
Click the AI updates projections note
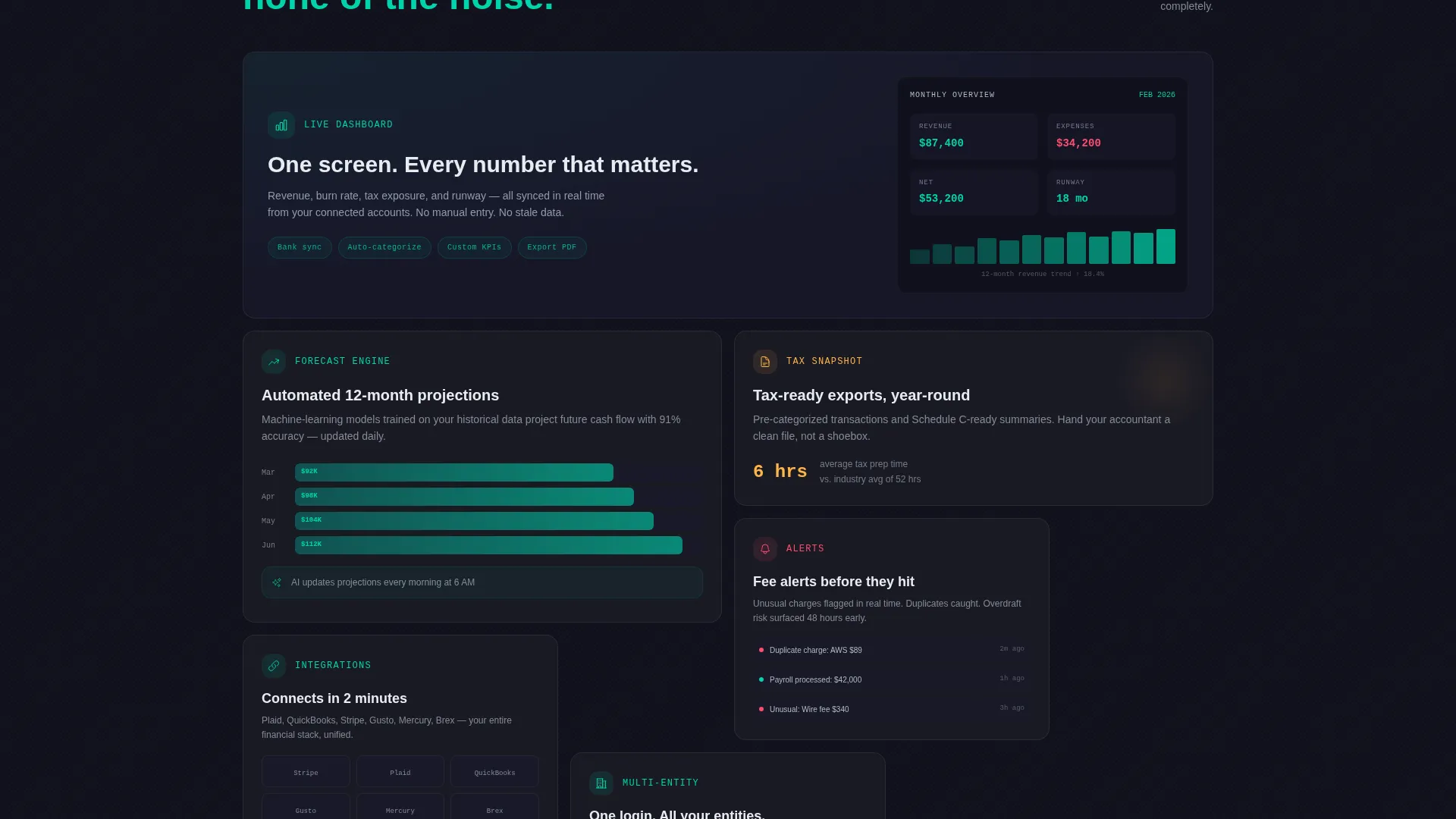(482, 582)
